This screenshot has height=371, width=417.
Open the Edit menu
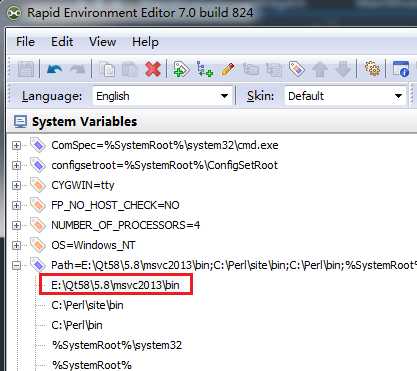62,42
